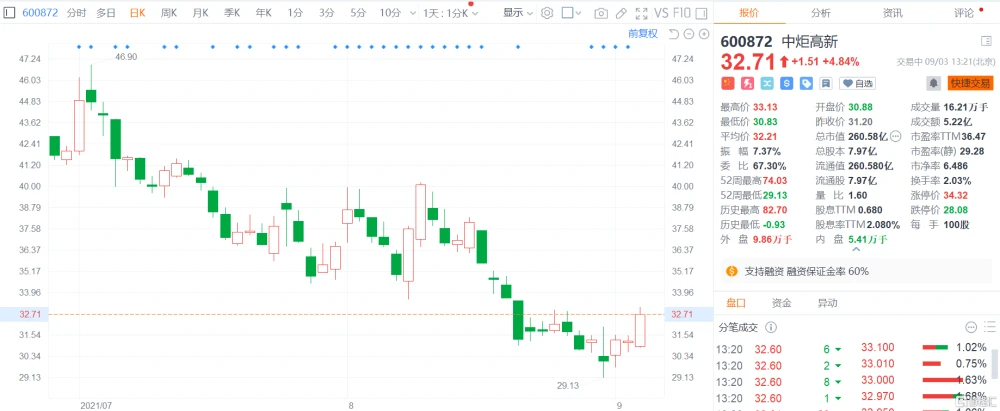Take a chart snapshot with camera icon
1000x411 pixels.
(x=600, y=13)
